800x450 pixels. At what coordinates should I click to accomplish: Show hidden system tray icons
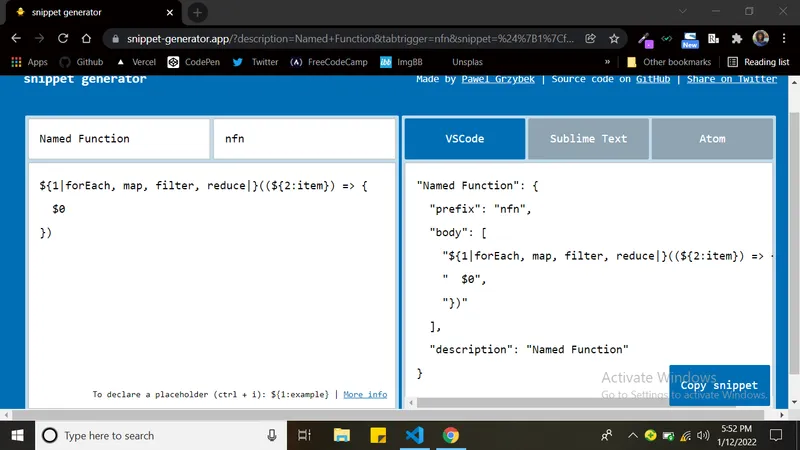pos(633,436)
